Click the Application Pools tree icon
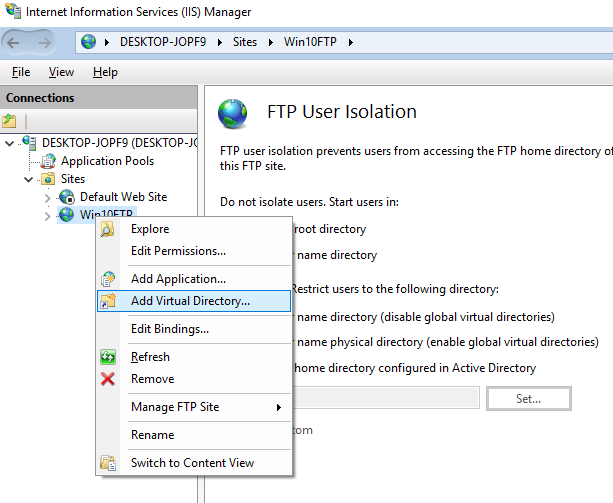The width and height of the screenshot is (613, 503). tap(47, 161)
